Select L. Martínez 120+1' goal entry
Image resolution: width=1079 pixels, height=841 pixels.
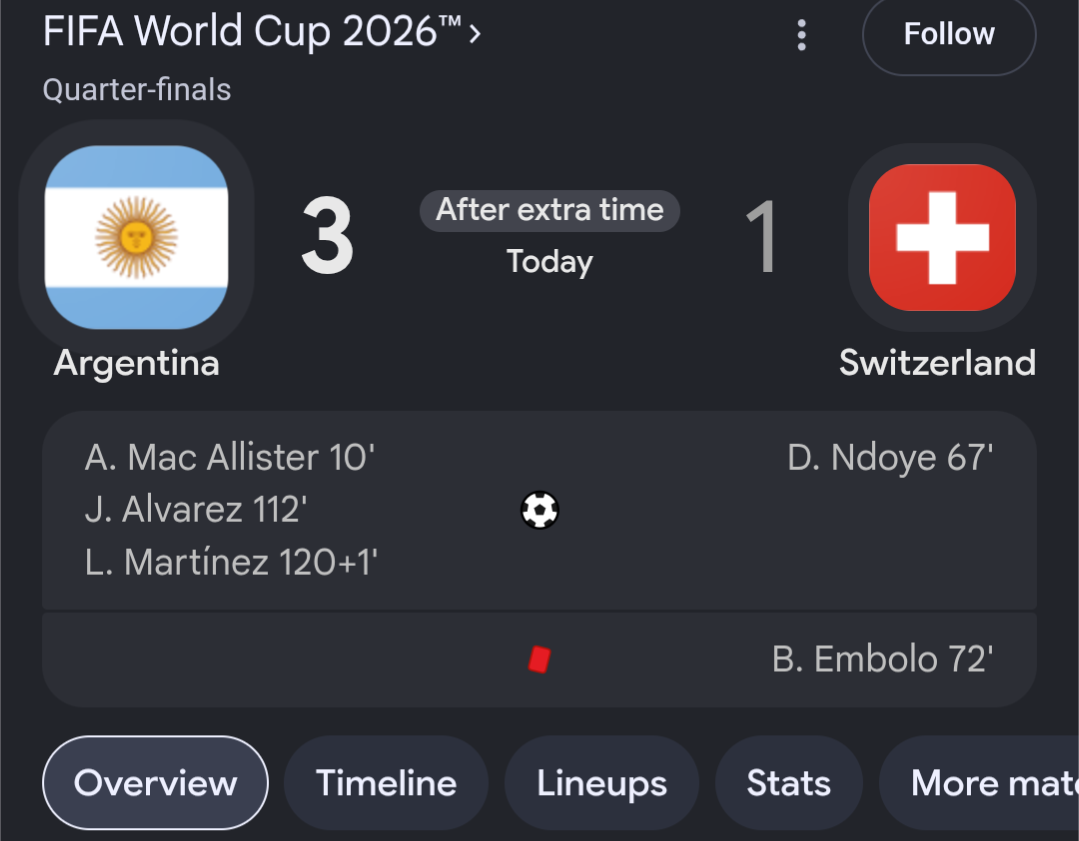231,562
